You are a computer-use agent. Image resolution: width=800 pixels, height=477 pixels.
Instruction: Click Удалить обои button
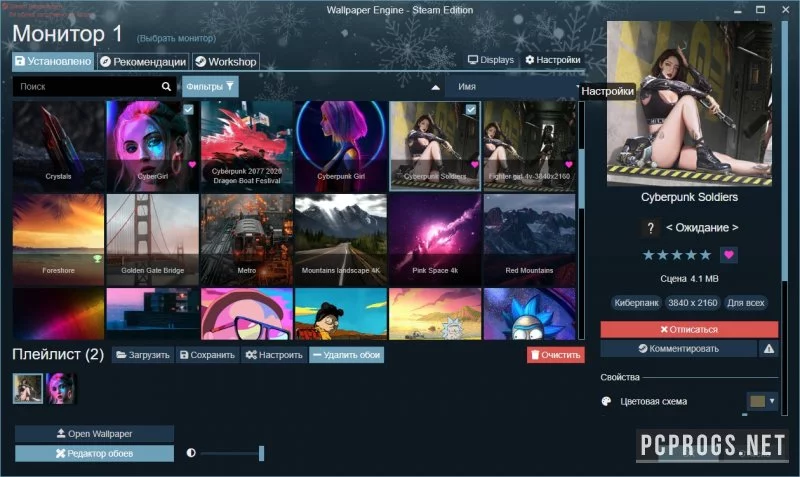click(x=346, y=355)
